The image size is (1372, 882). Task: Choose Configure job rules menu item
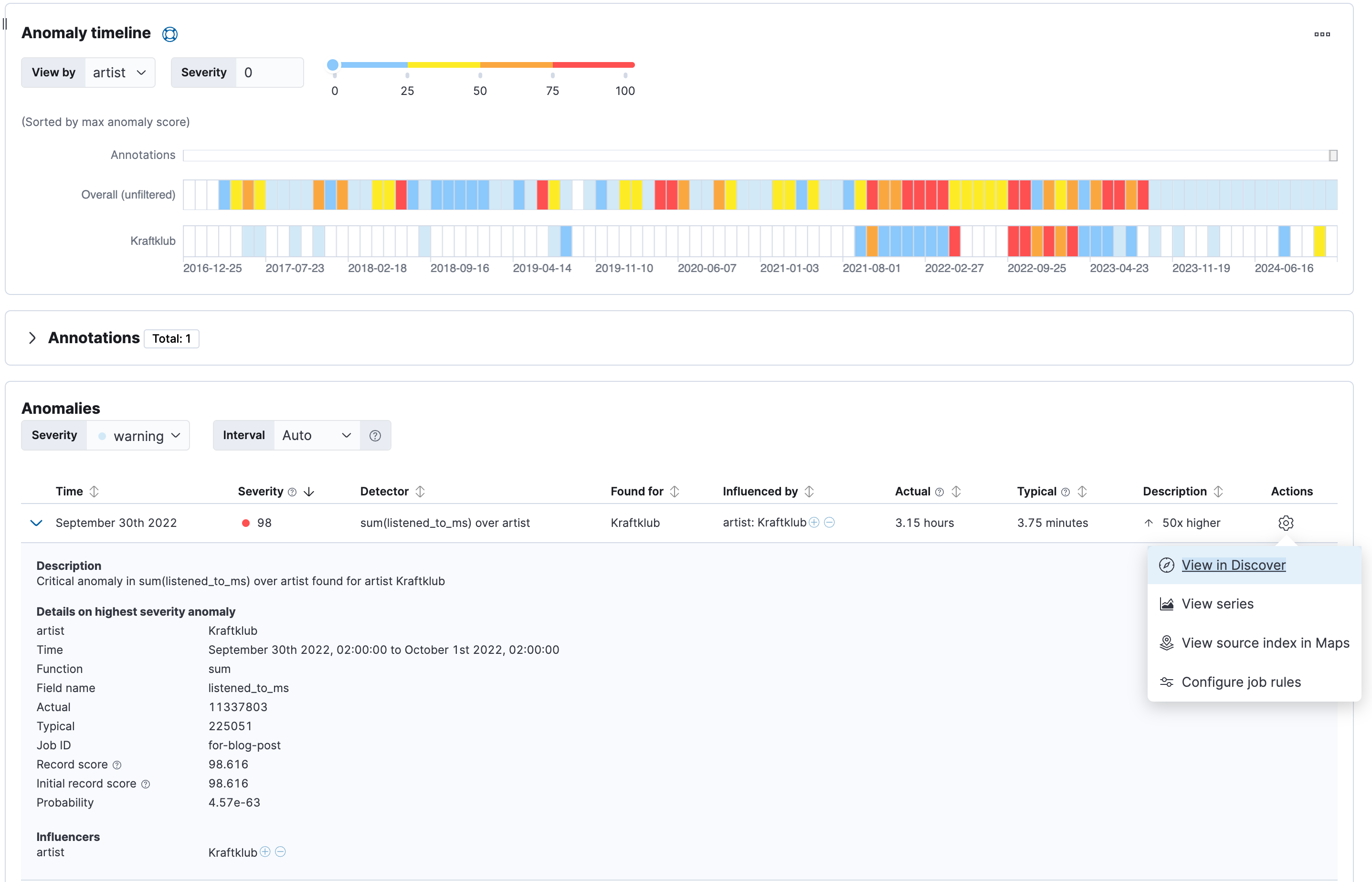tap(1240, 682)
